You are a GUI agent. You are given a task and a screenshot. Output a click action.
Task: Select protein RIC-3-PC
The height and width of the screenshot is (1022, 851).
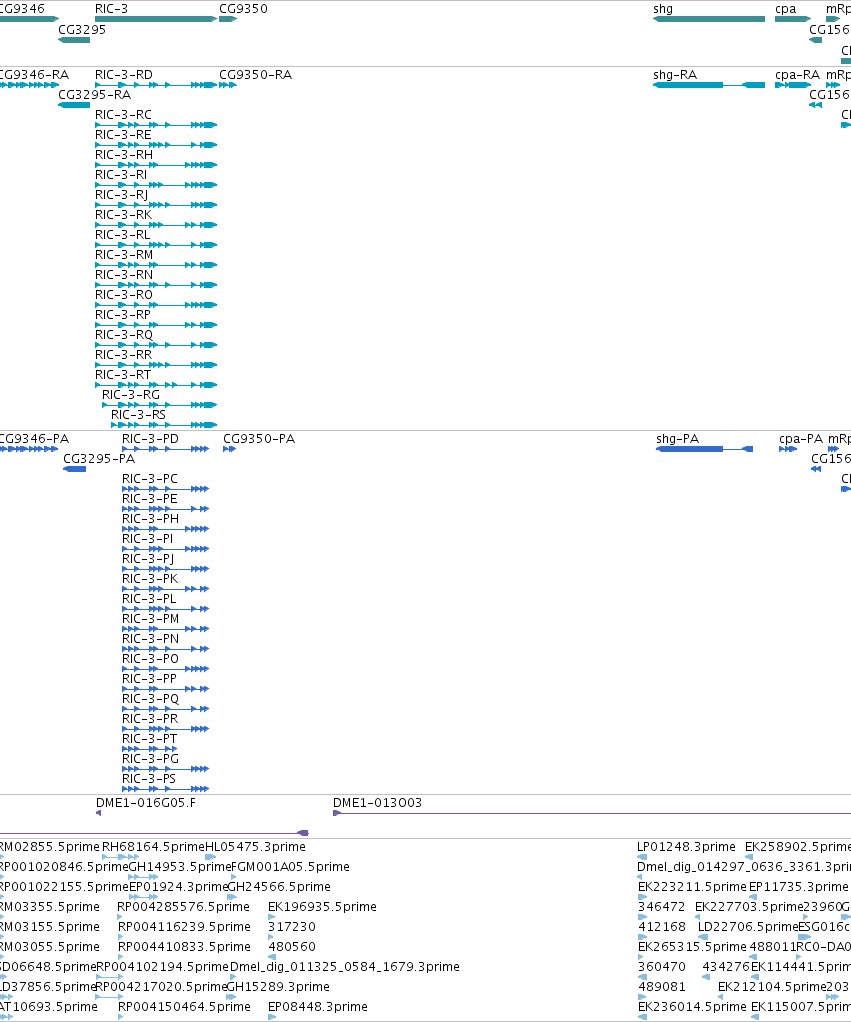coord(166,488)
